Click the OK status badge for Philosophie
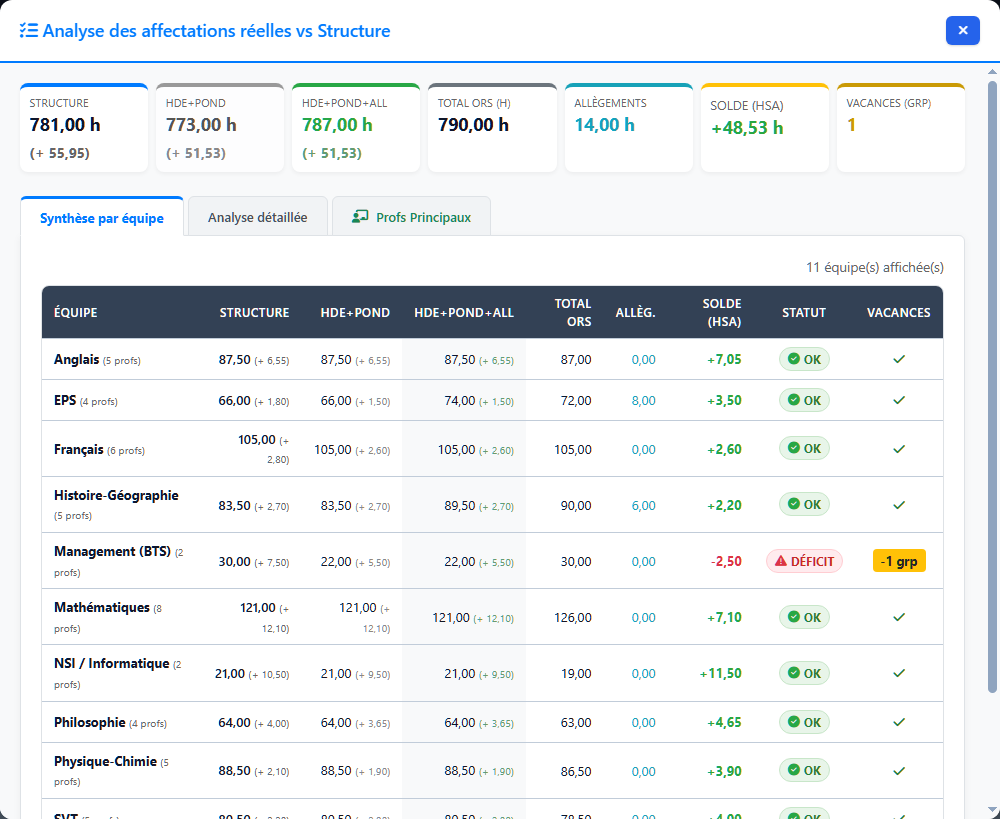Image resolution: width=1000 pixels, height=819 pixels. coord(804,722)
